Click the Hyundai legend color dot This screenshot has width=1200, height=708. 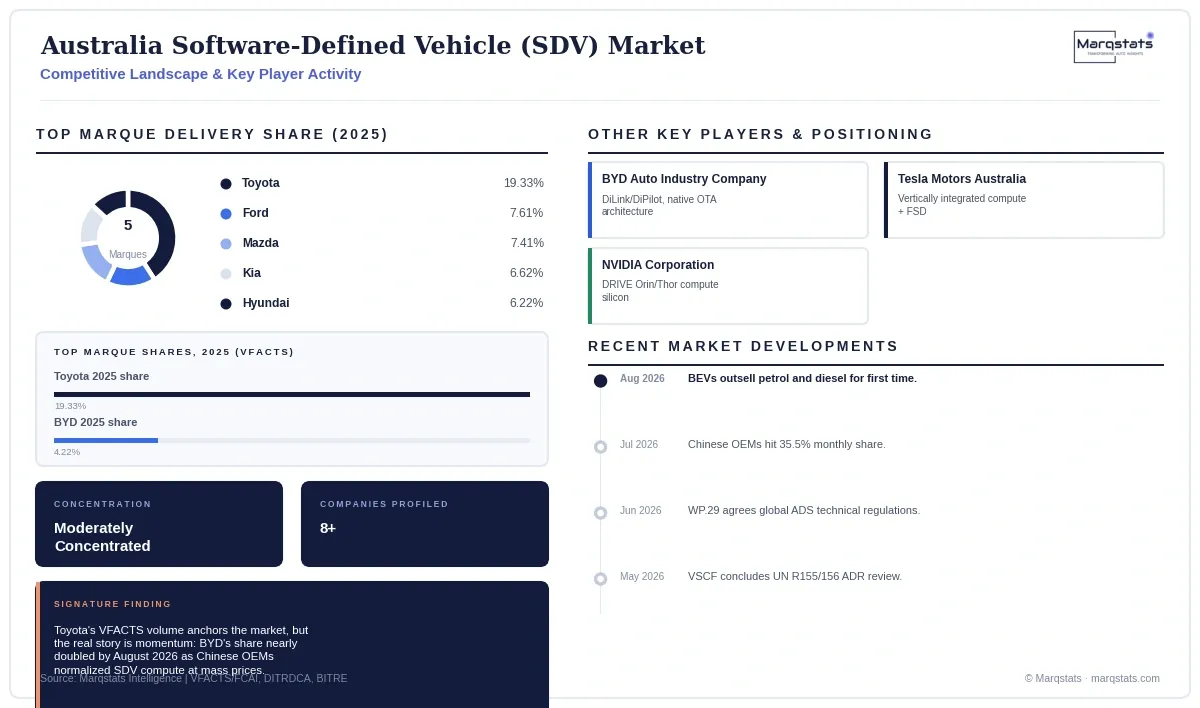(226, 304)
